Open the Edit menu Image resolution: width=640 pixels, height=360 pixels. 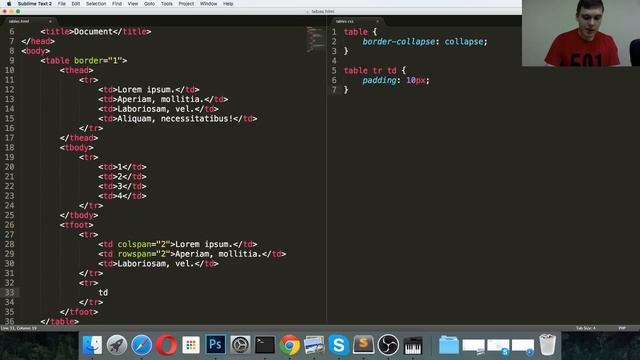76,4
